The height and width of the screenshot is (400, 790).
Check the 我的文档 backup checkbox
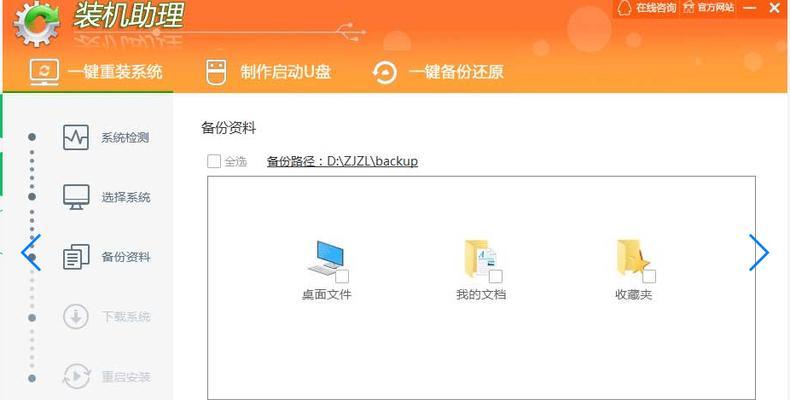pos(496,276)
